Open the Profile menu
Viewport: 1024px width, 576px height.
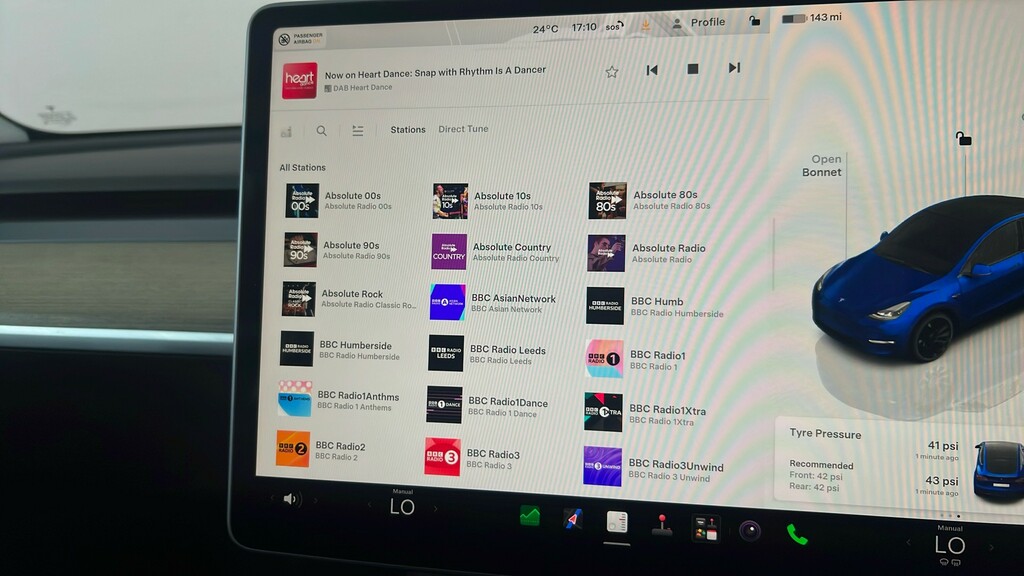(698, 22)
